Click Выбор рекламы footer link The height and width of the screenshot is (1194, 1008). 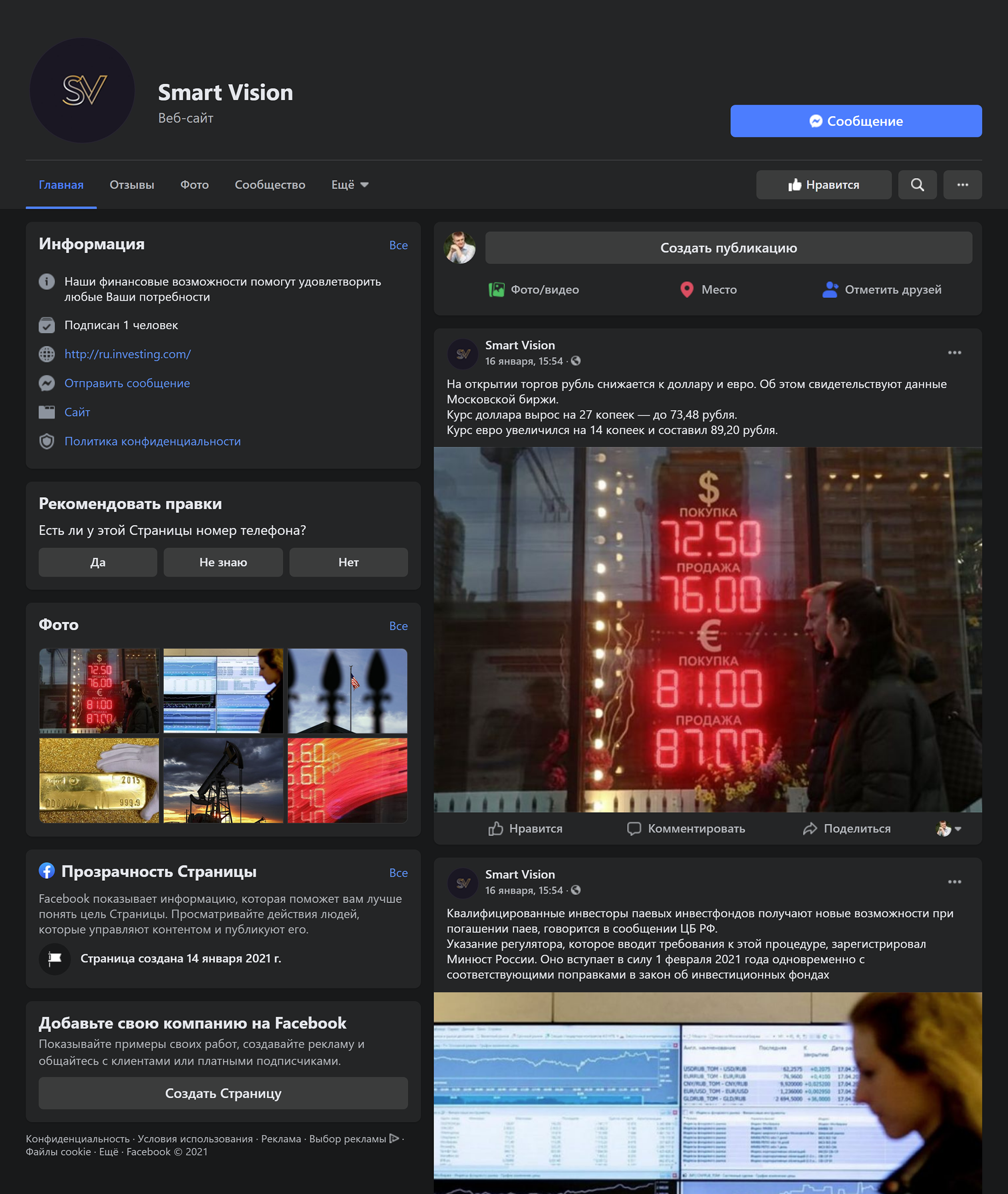point(347,1139)
